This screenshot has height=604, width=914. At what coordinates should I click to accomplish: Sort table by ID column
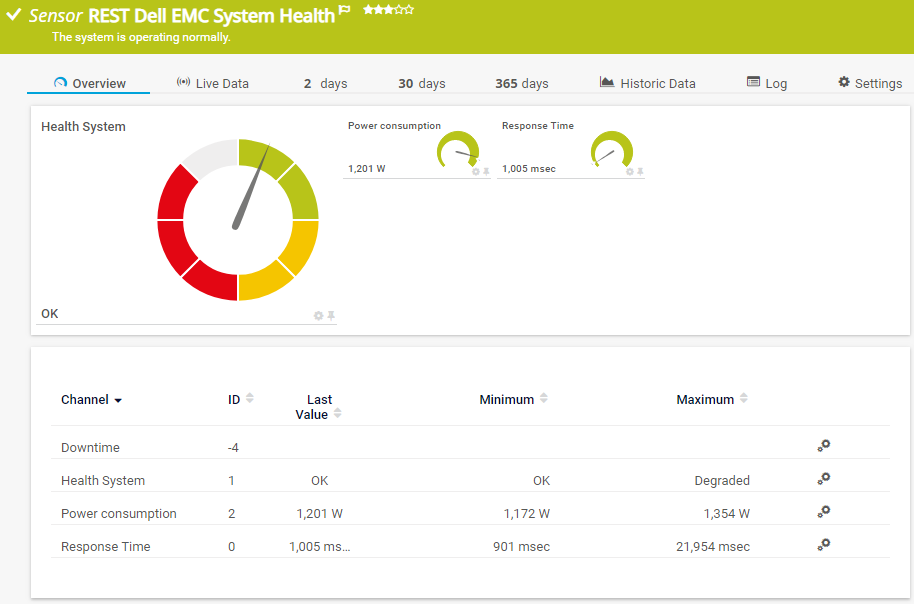[x=240, y=399]
